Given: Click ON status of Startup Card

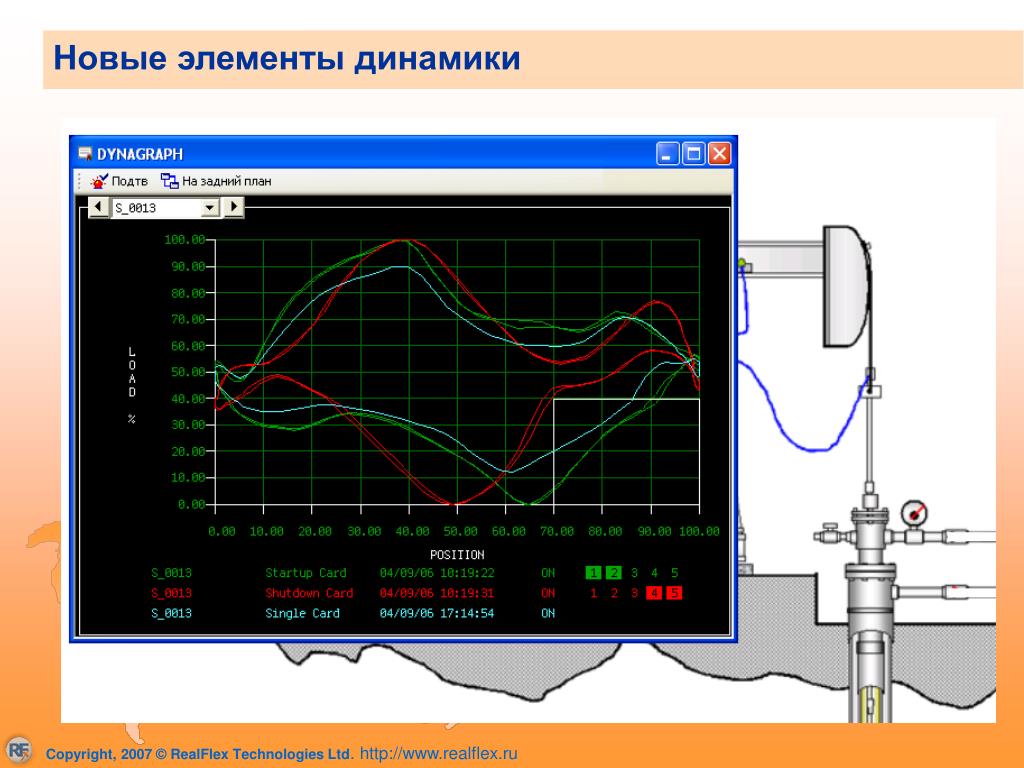Looking at the screenshot, I should click(548, 573).
